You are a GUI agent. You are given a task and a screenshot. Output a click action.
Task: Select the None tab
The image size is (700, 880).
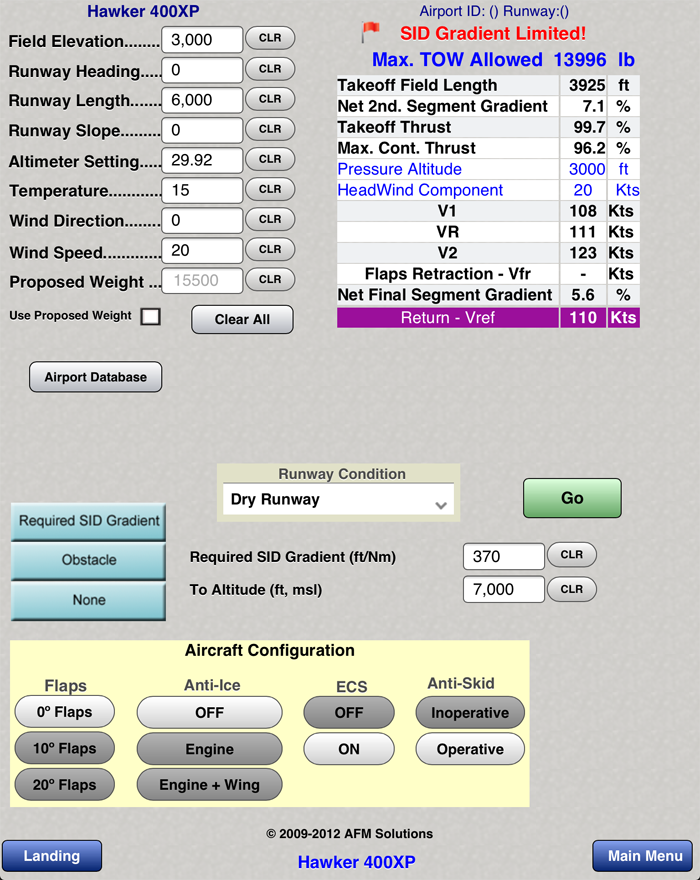(89, 601)
